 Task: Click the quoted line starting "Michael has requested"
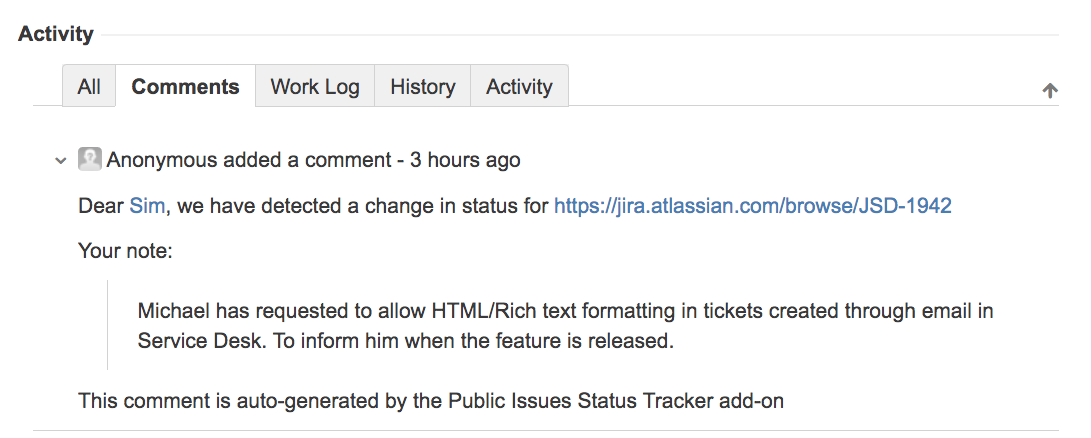click(x=565, y=311)
